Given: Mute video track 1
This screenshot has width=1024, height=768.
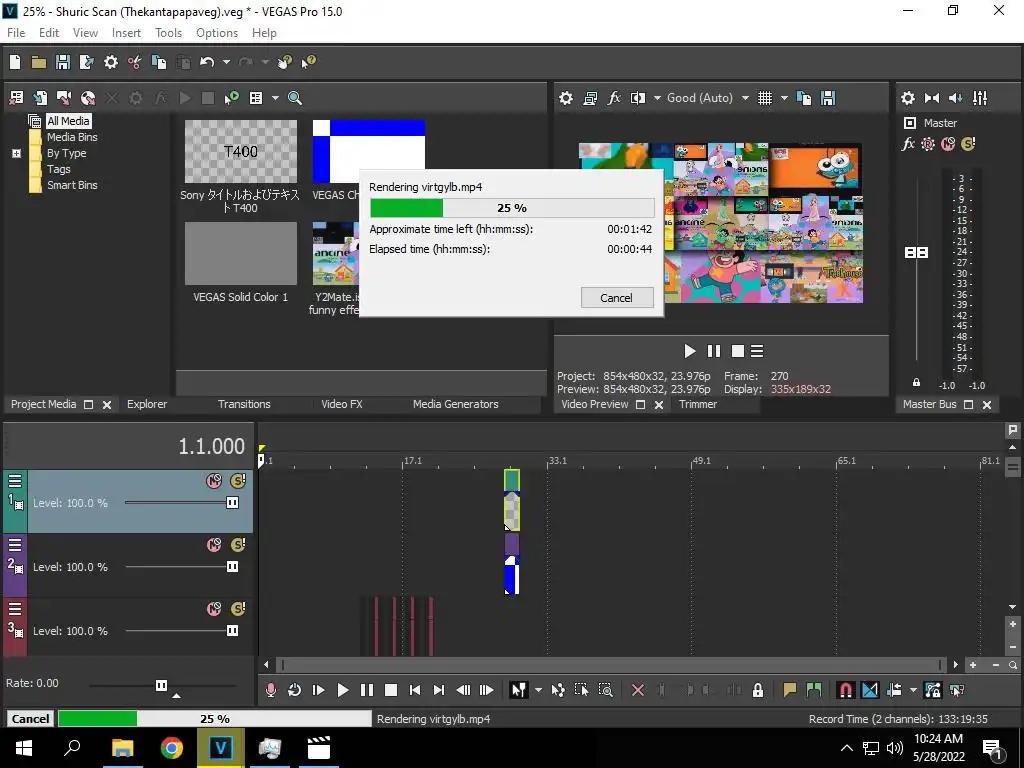Looking at the screenshot, I should [x=214, y=481].
